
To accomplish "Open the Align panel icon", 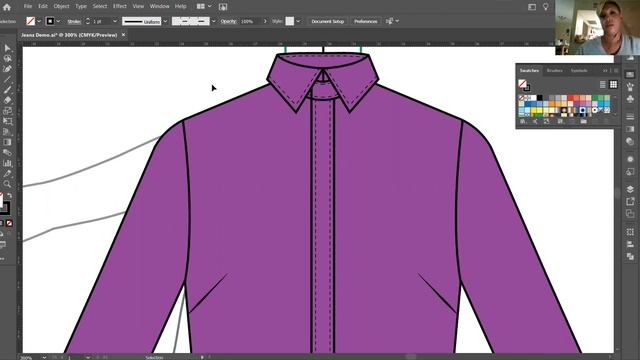I will 630,244.
